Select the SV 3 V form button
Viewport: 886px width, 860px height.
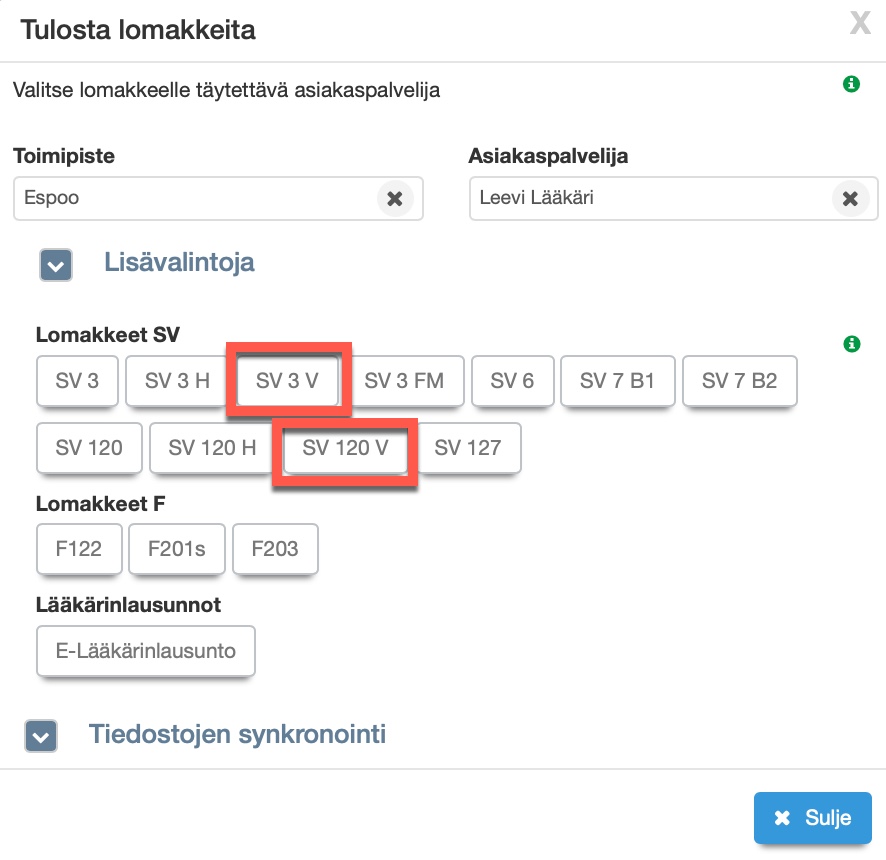coord(289,381)
